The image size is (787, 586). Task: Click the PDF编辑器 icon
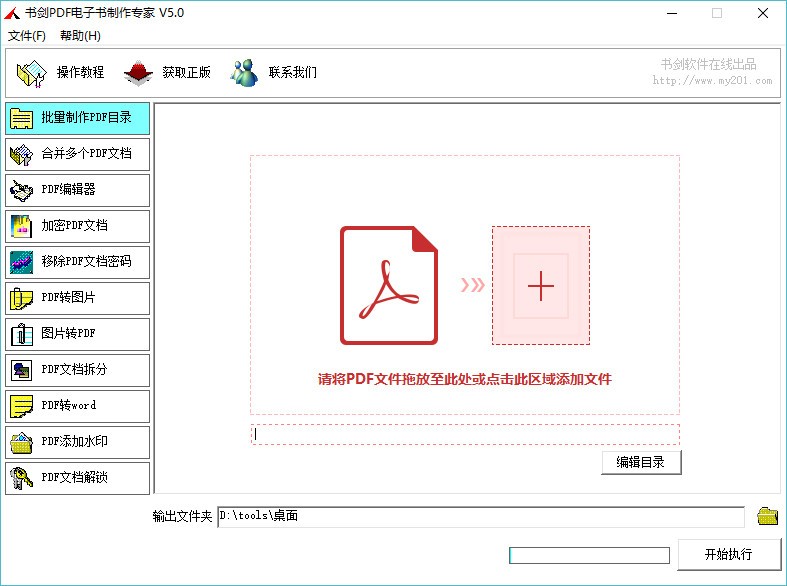click(22, 191)
